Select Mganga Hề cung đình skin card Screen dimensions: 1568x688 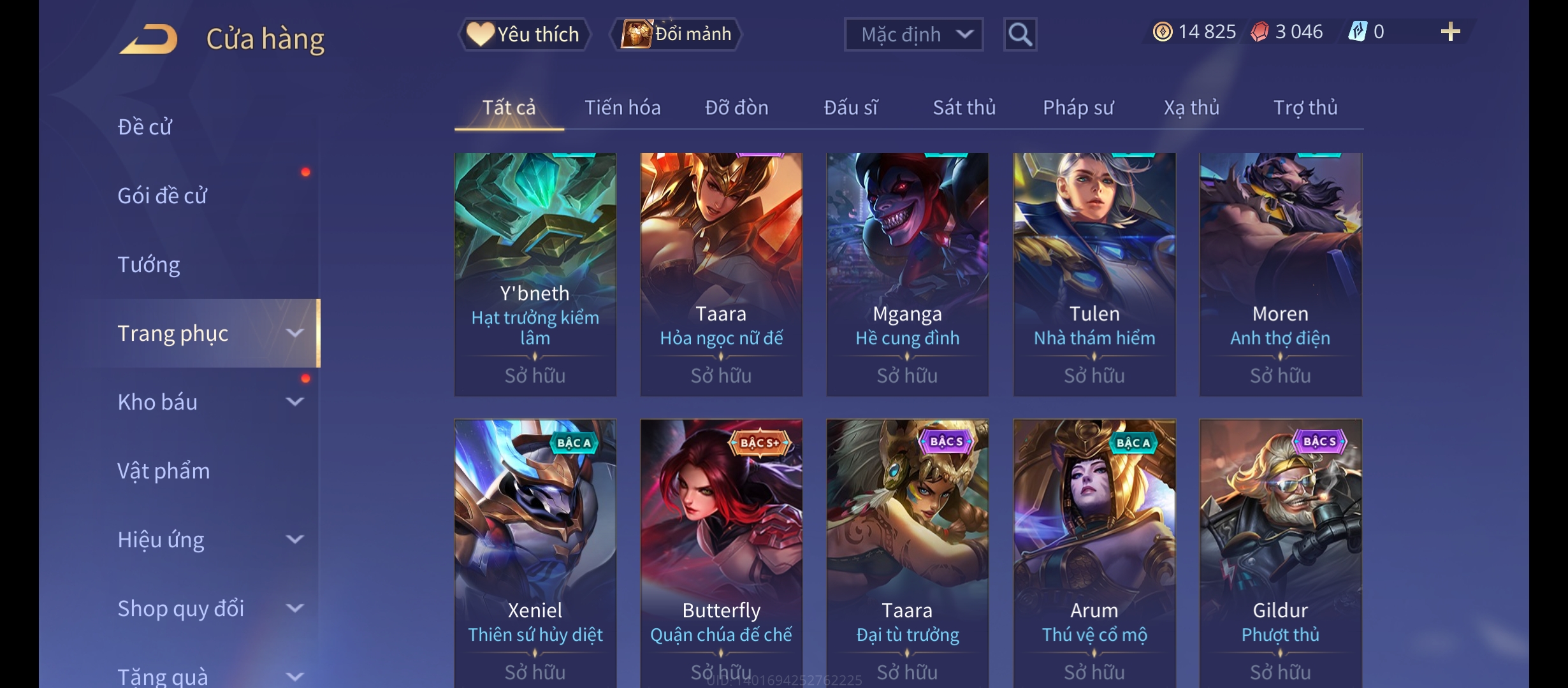[907, 275]
